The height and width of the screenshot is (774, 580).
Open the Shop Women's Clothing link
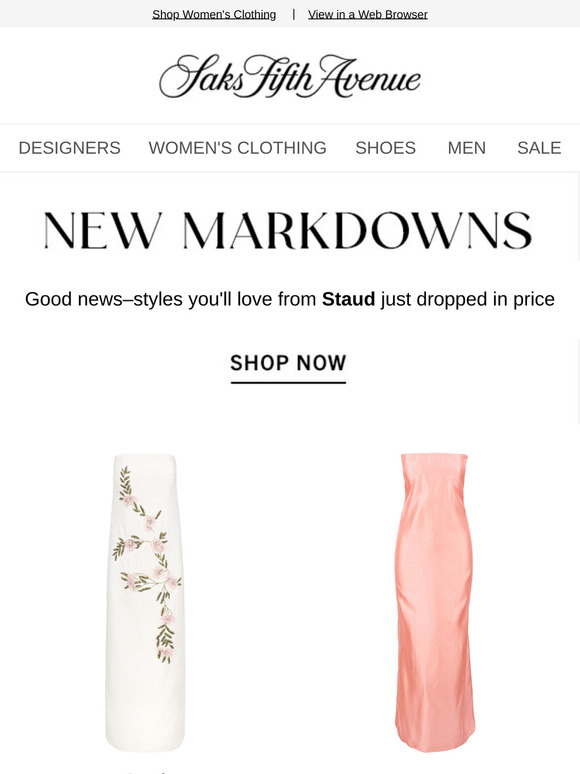coord(214,14)
